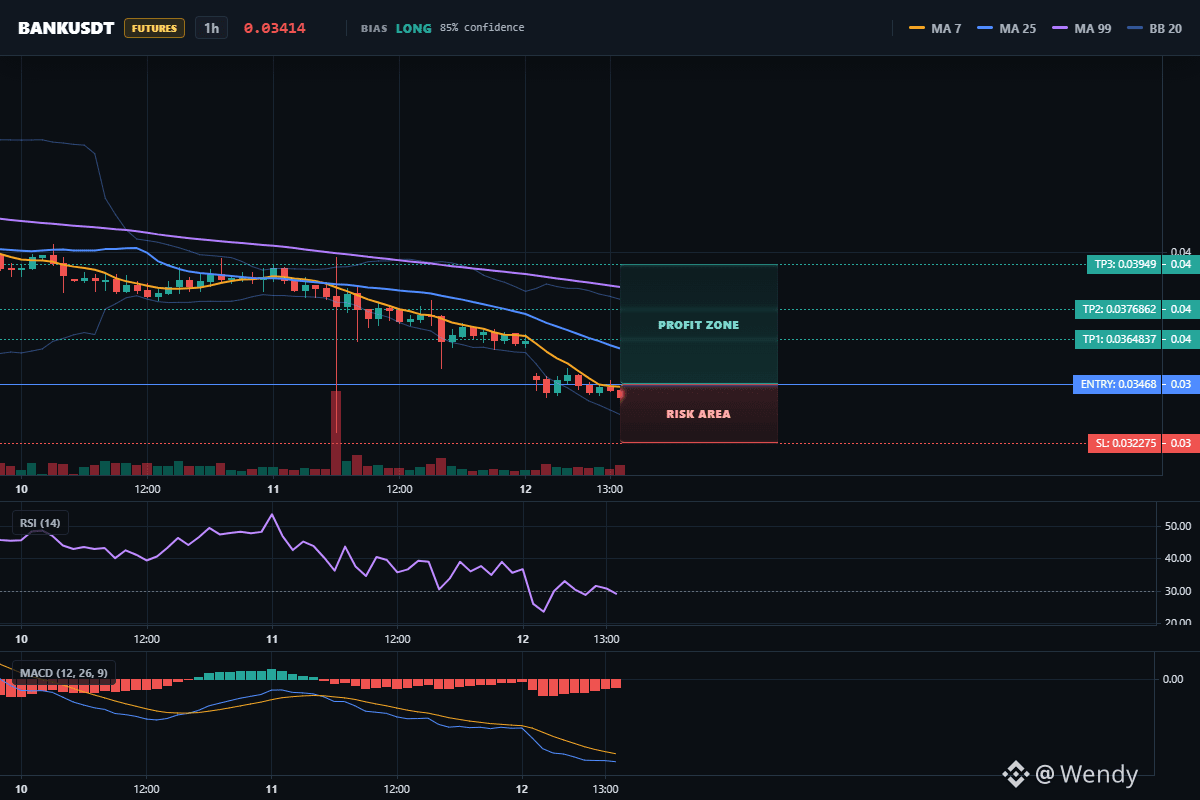Click the RSI 30.00 axis value

coord(1178,591)
